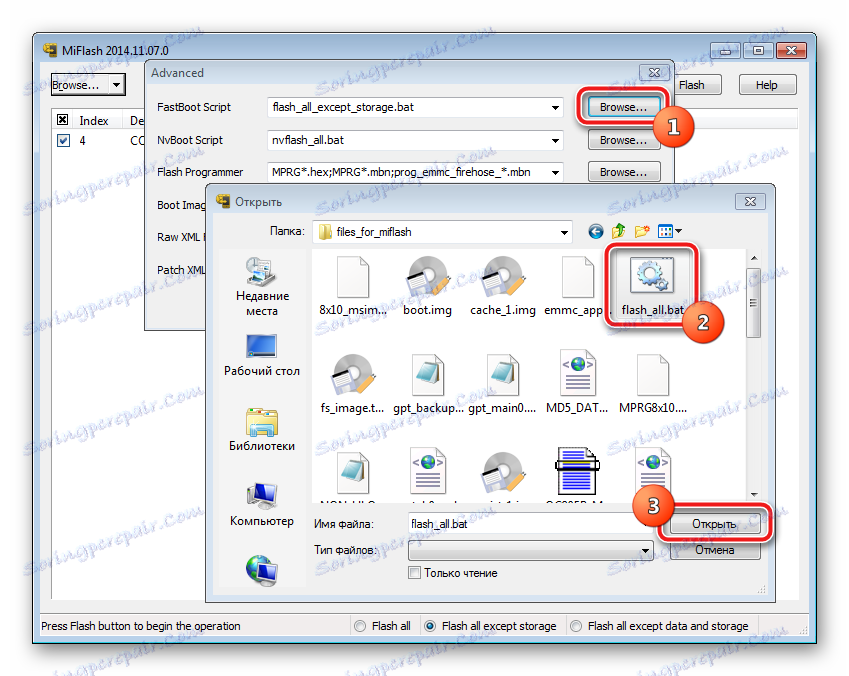The height and width of the screenshot is (676, 849).
Task: Create a new folder in the Открыть dialog
Action: tap(642, 232)
